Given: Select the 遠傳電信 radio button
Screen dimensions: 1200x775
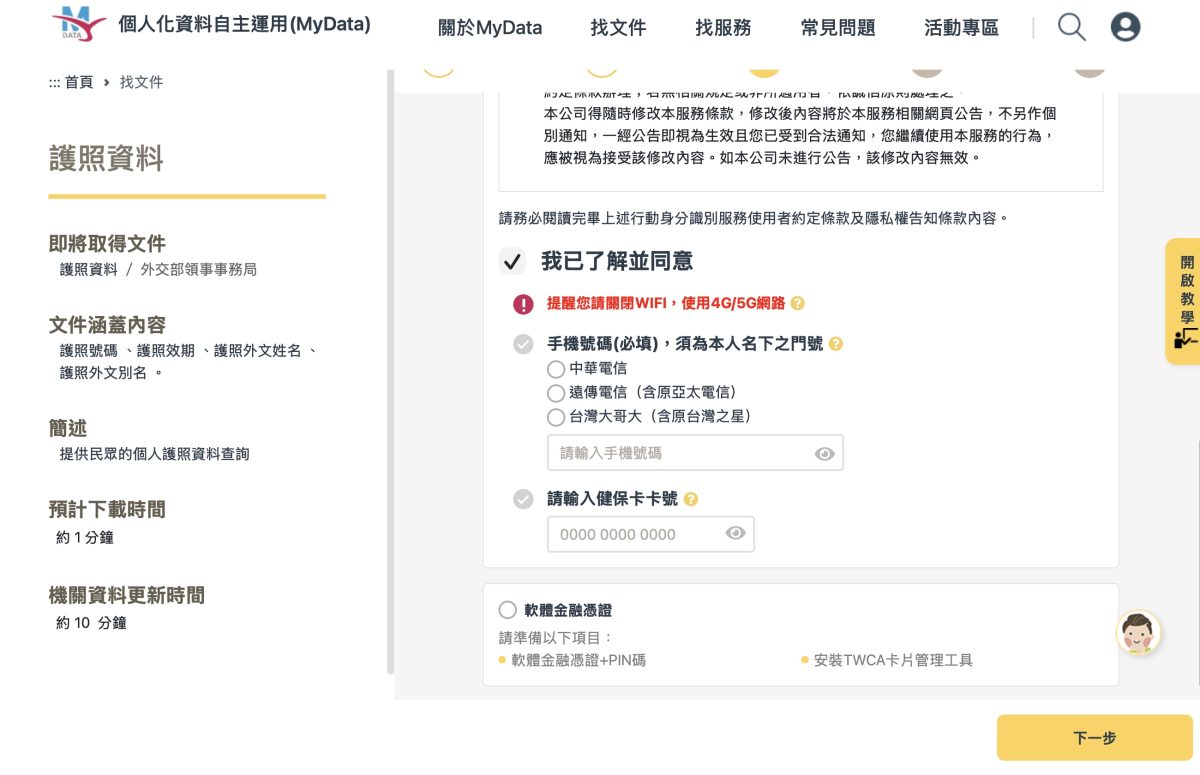Looking at the screenshot, I should point(556,393).
